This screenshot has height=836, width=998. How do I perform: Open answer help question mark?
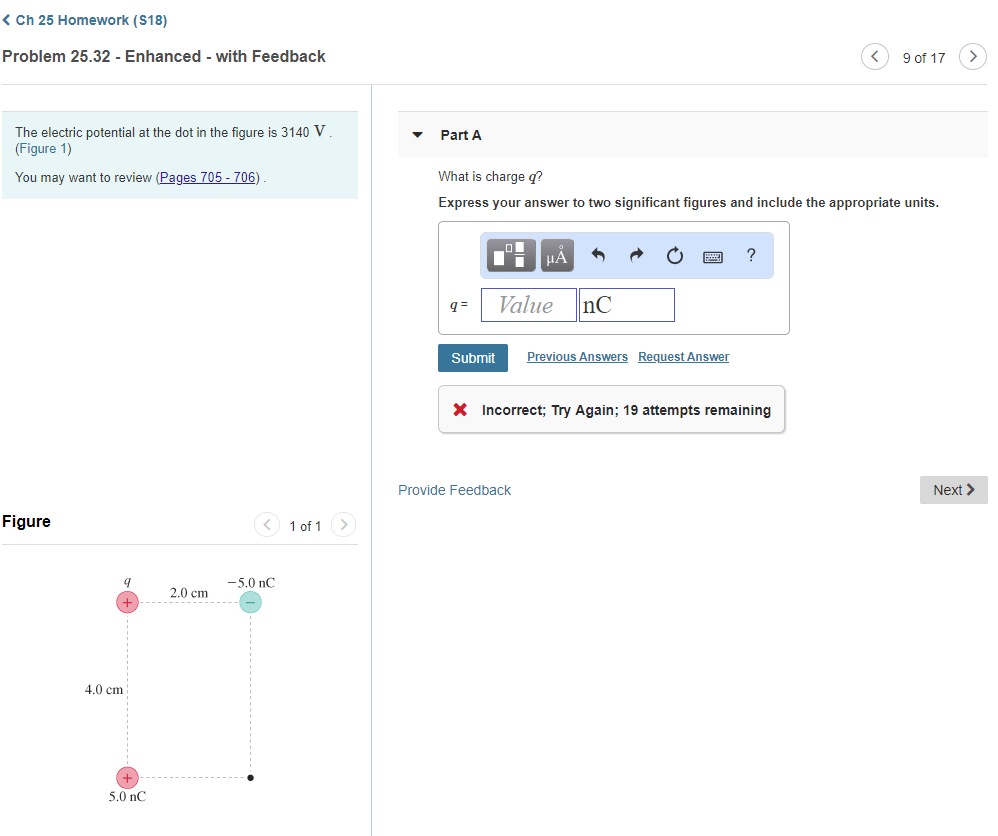pos(751,255)
